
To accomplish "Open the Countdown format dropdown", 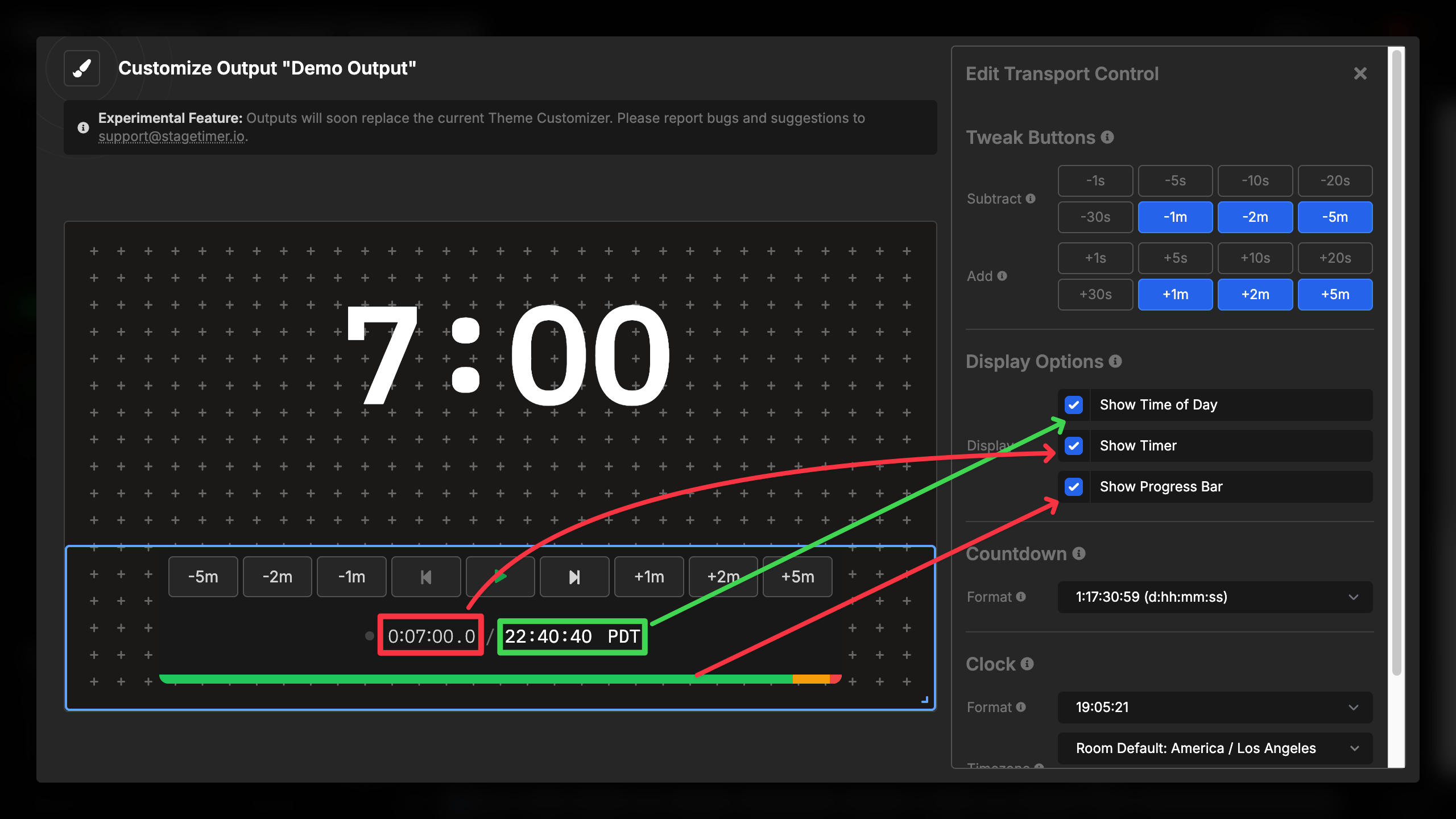I will (1215, 597).
